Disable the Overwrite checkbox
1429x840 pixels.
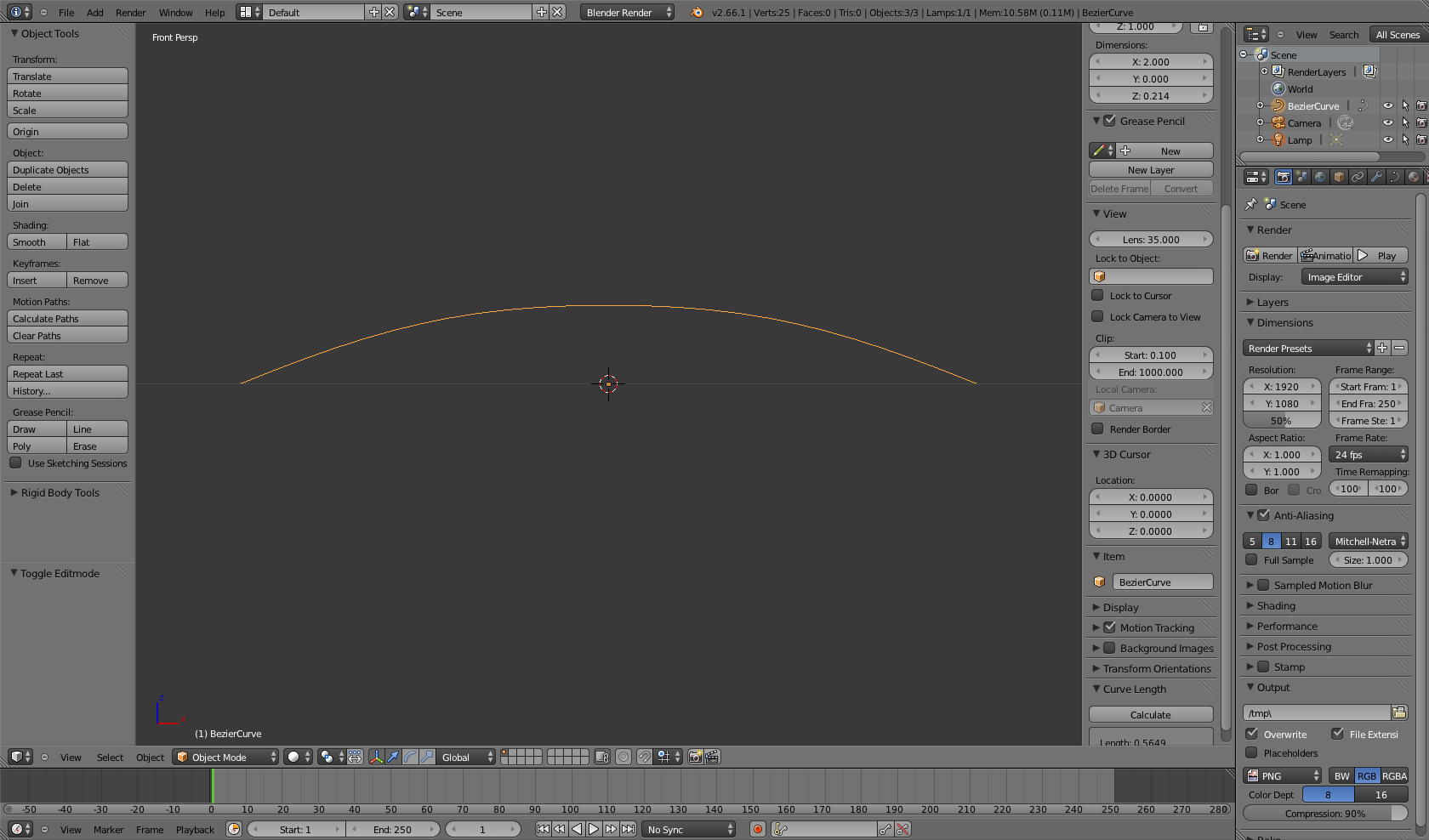[1251, 734]
